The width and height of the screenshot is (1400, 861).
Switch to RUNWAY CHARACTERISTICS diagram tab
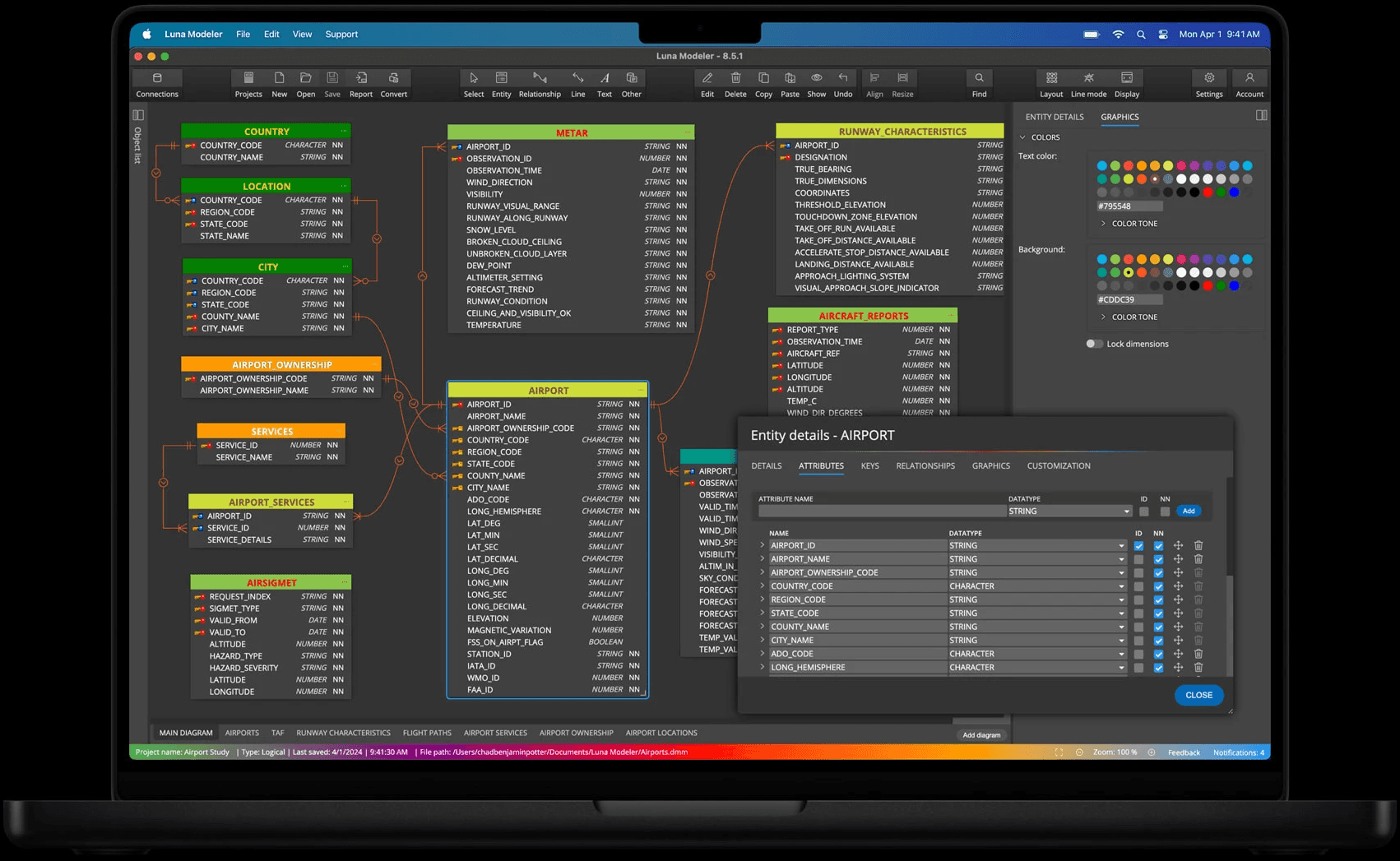[x=343, y=733]
